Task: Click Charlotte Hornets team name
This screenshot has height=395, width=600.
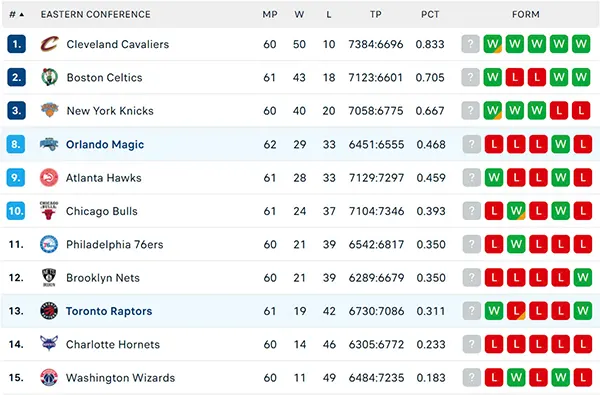Action: coord(113,344)
